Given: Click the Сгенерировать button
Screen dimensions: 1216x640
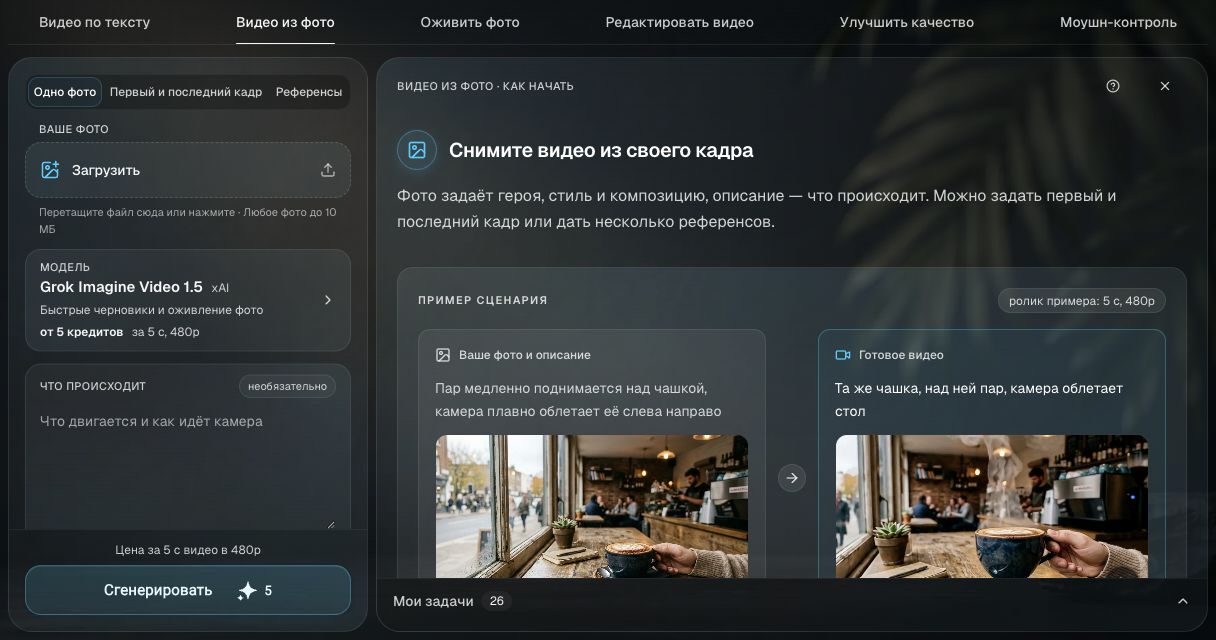Looking at the screenshot, I should coord(188,590).
